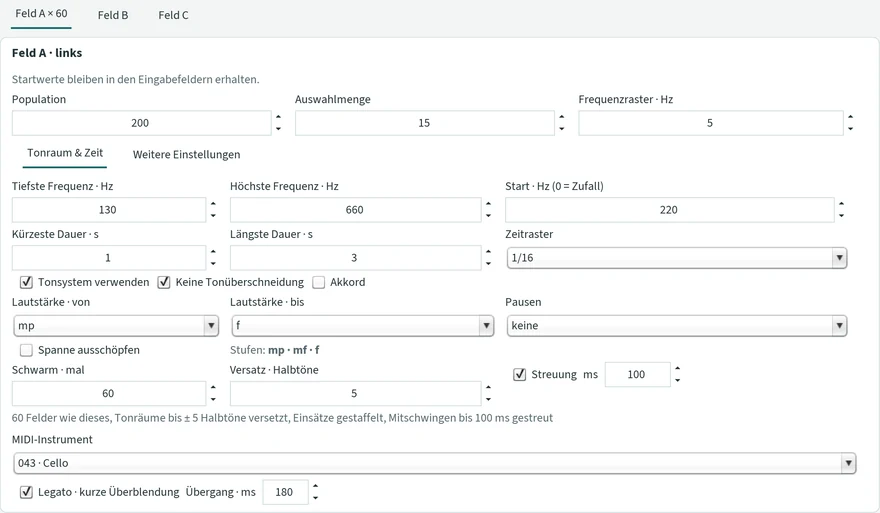
Task: Toggle Spanne ausschöpfen checkbox
Action: click(x=26, y=350)
